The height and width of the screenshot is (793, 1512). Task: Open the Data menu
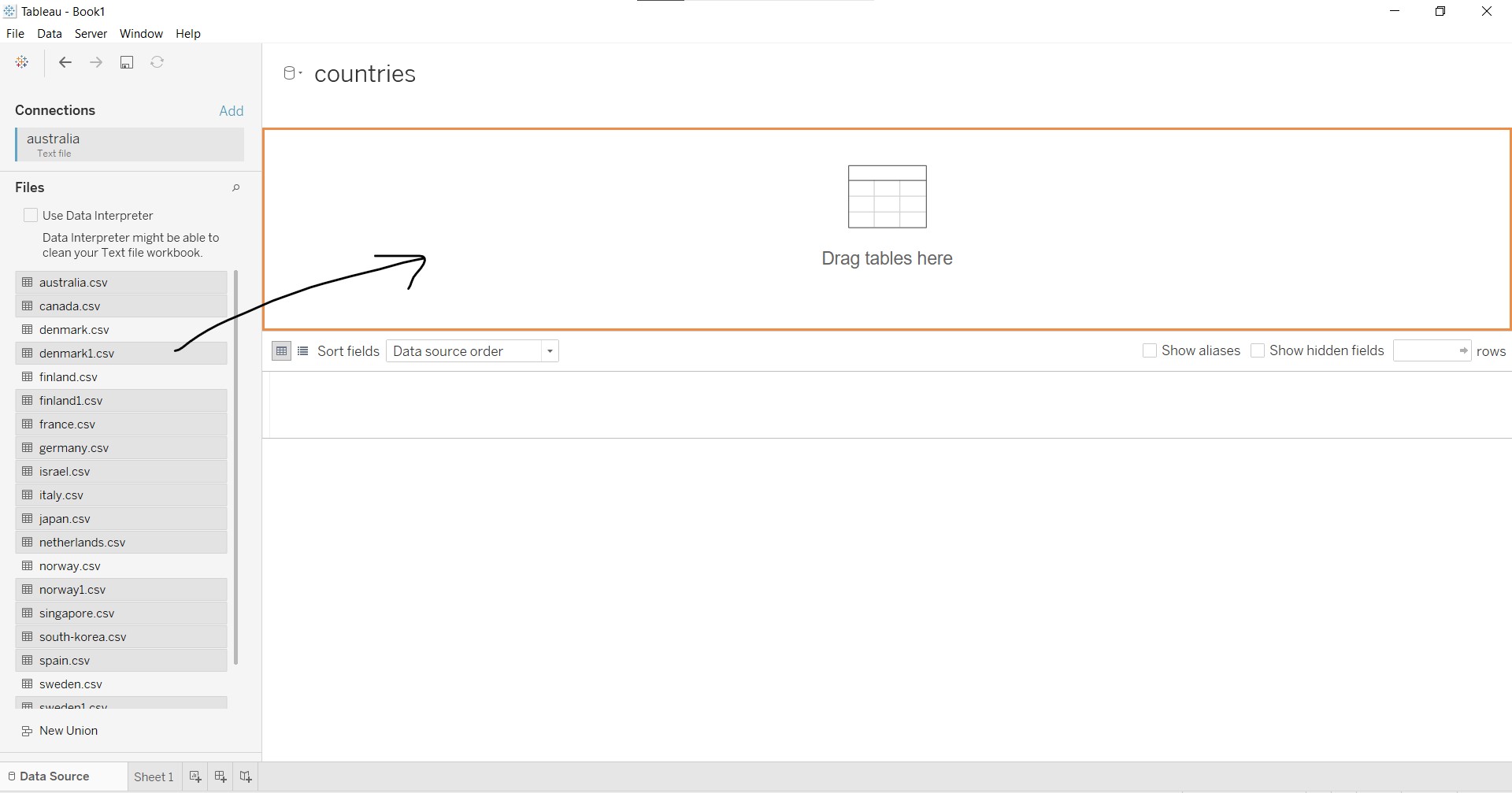[49, 34]
